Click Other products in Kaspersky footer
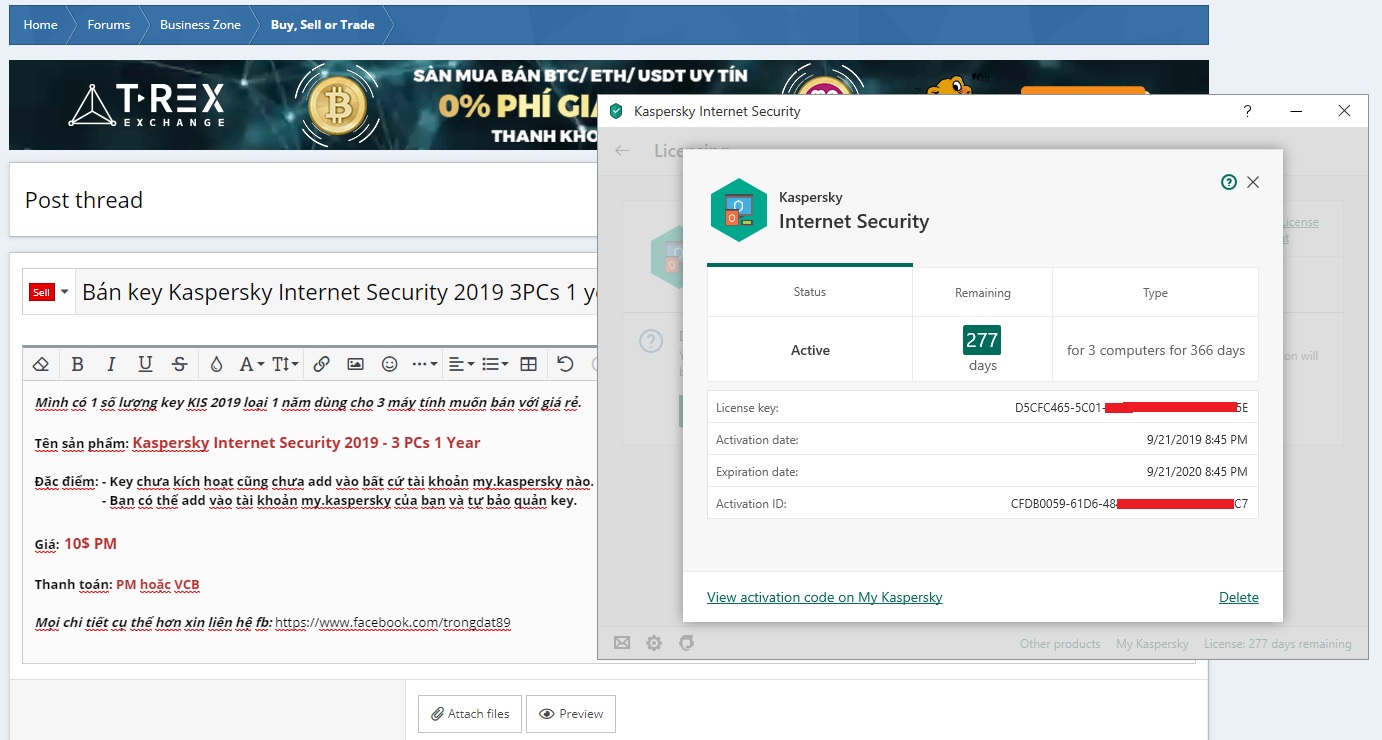This screenshot has height=740, width=1382. (x=1060, y=644)
